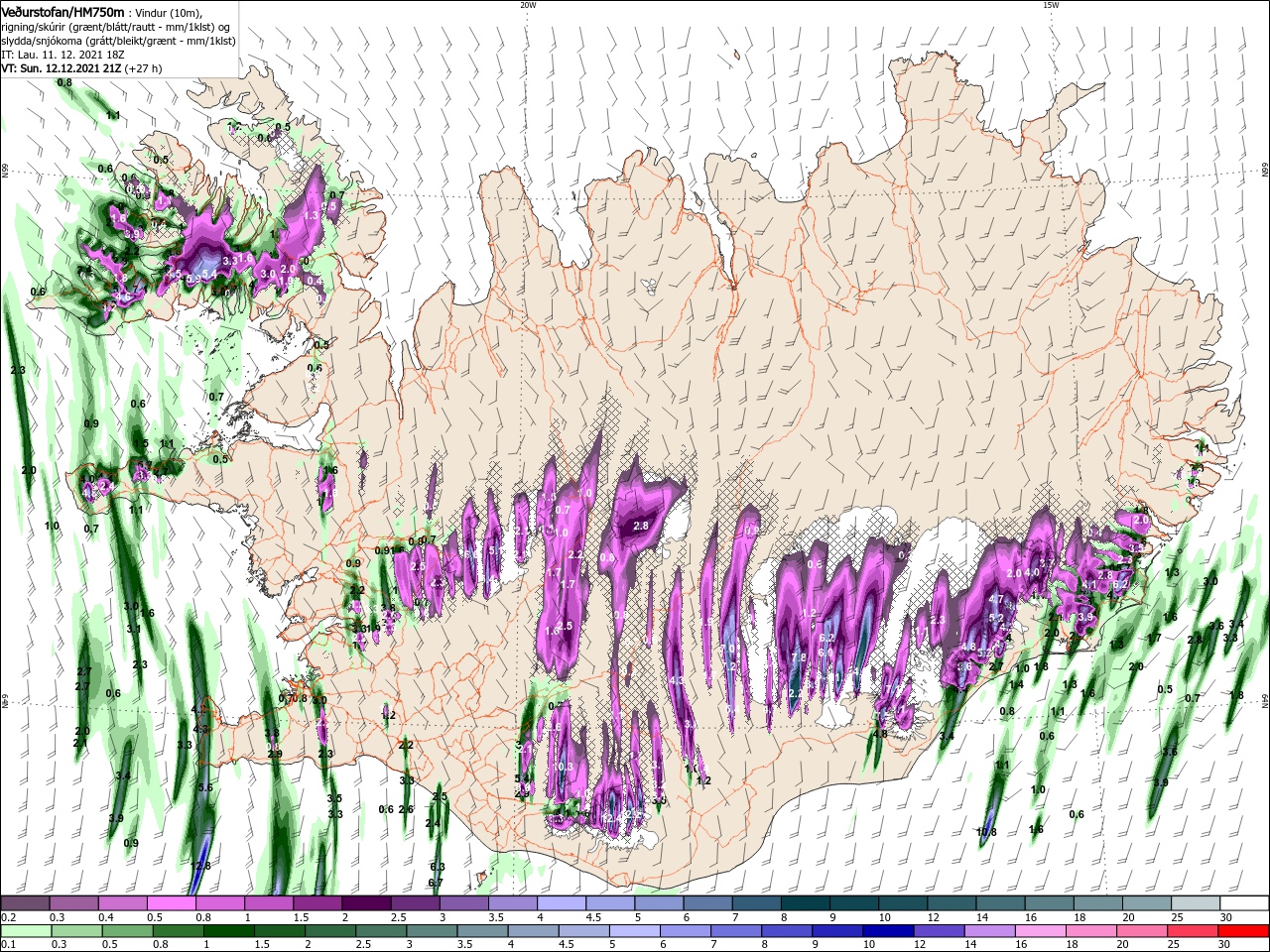Pick the top-row pink legend swatch for 0.5

(171, 903)
